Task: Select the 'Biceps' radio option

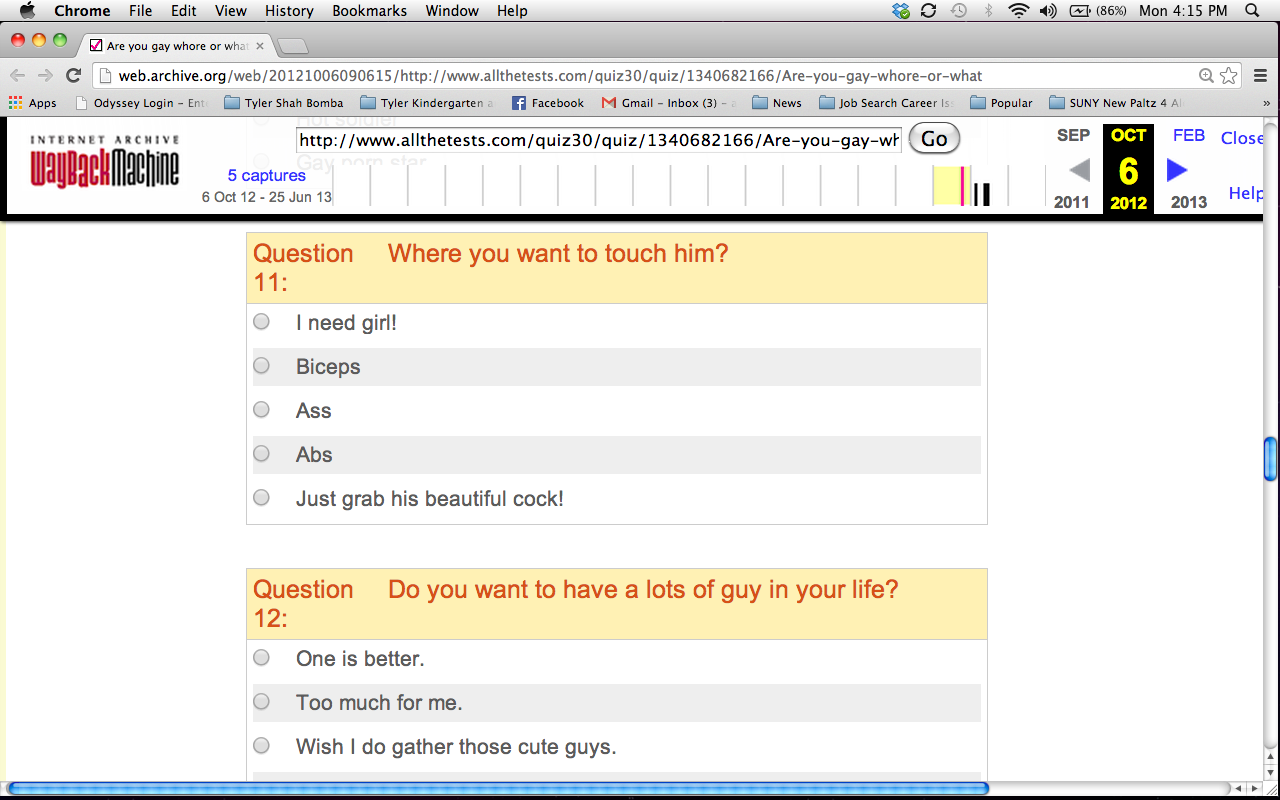Action: [x=261, y=366]
